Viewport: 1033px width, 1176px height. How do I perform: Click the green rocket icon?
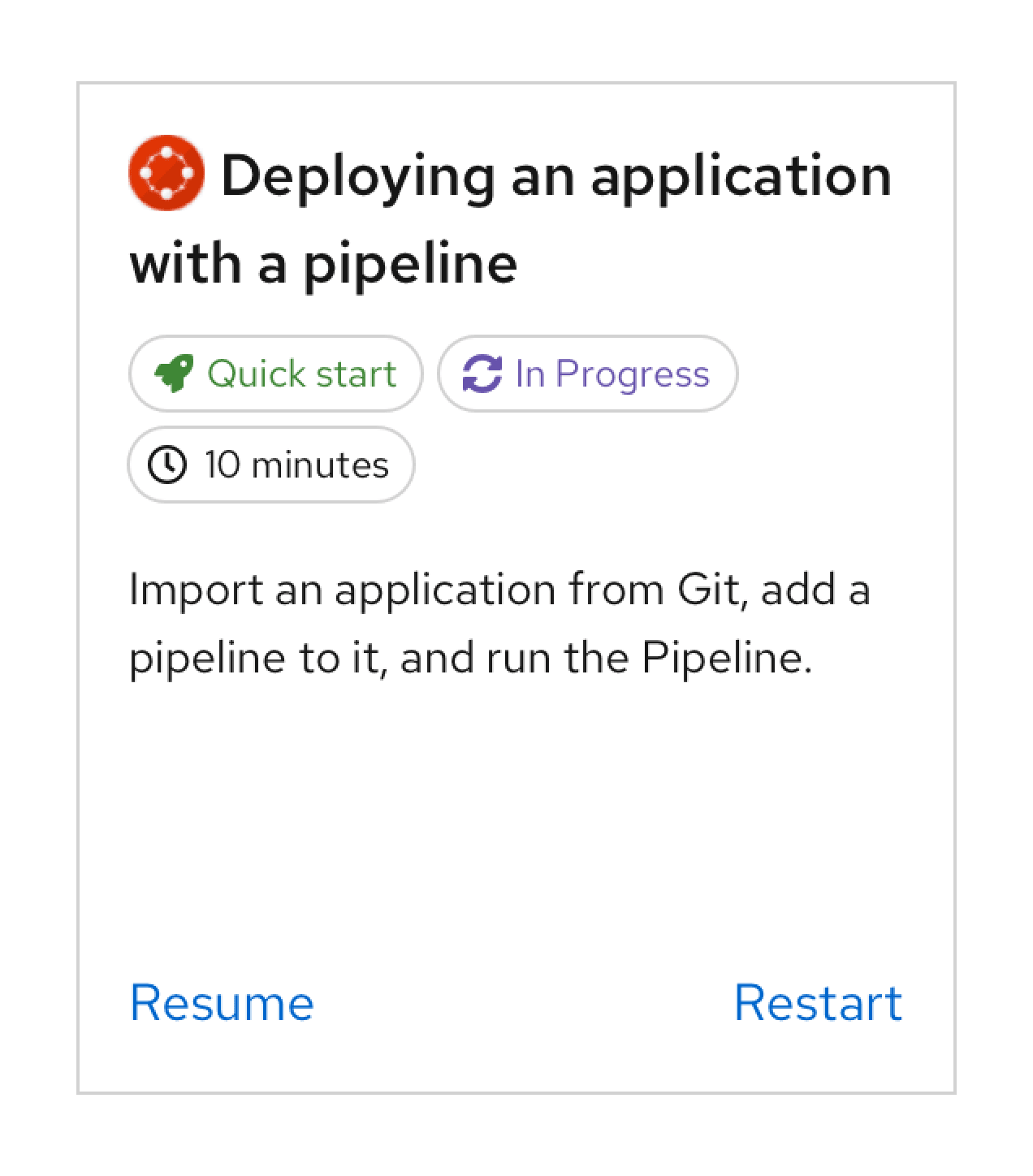(x=175, y=374)
